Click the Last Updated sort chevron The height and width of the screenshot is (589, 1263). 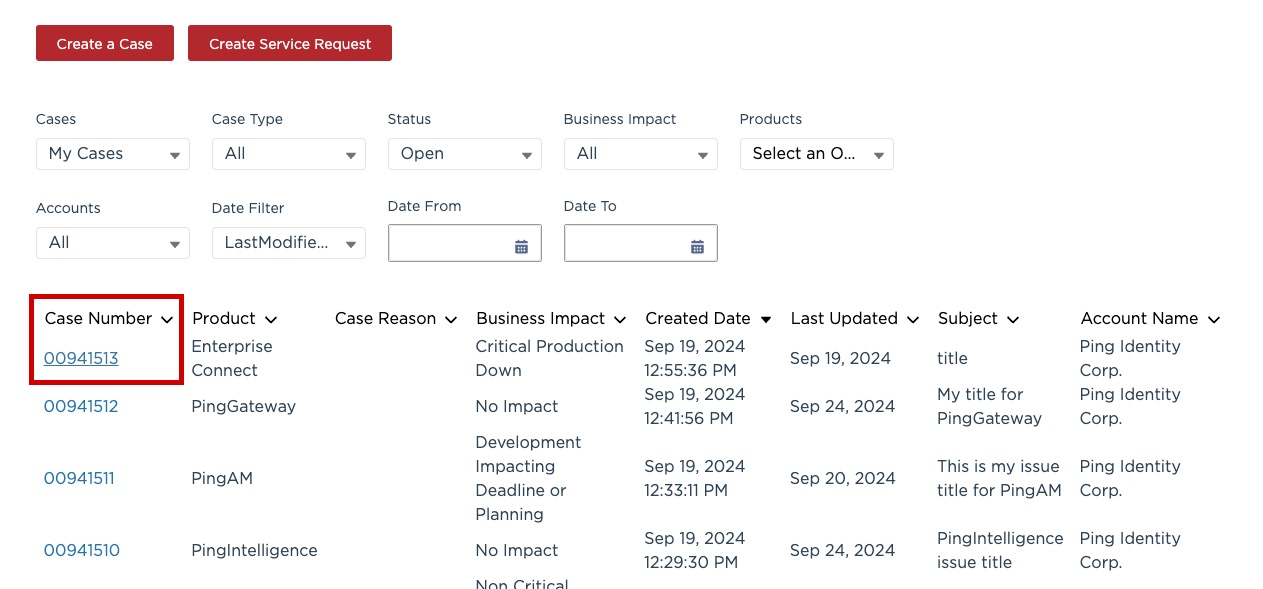911,319
